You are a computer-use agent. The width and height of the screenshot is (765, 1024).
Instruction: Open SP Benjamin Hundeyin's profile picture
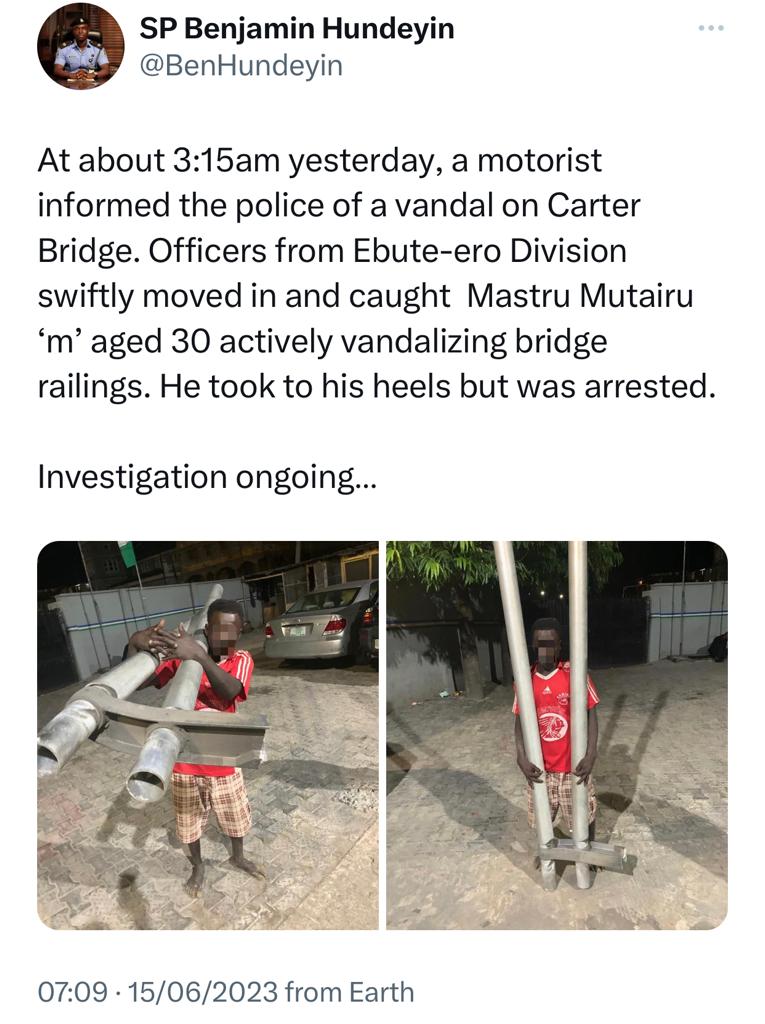tap(81, 45)
